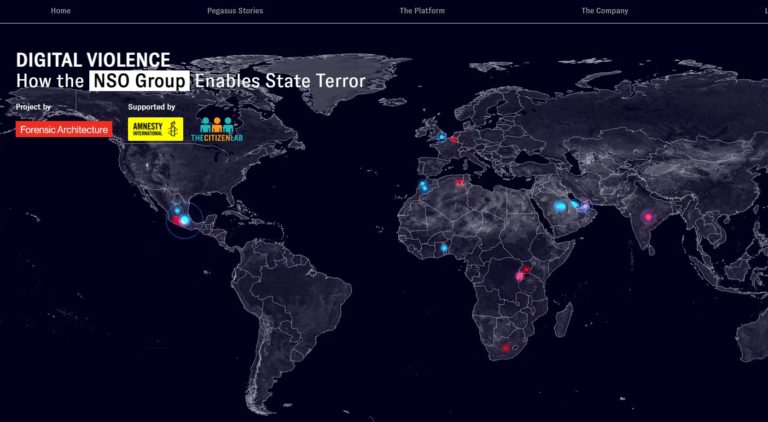The width and height of the screenshot is (768, 422).
Task: Click the Amnesty International yellow logo
Action: coord(156,129)
